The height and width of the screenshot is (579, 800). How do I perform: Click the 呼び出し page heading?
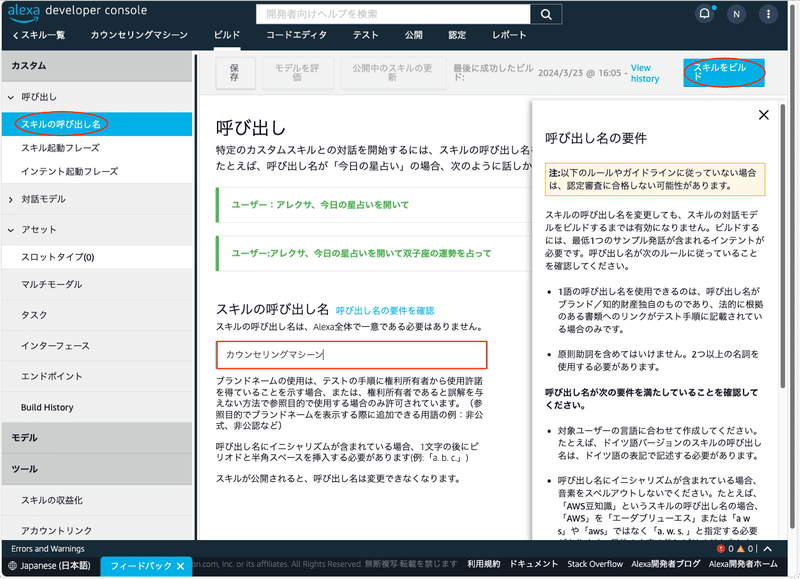click(x=251, y=128)
